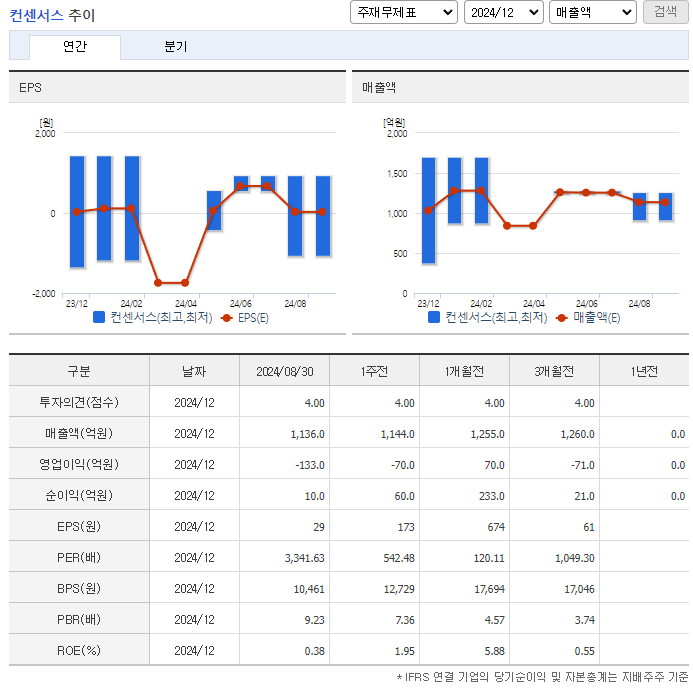693x688 pixels.
Task: Click the 1개월전 column header
Action: pyautogui.click(x=465, y=371)
